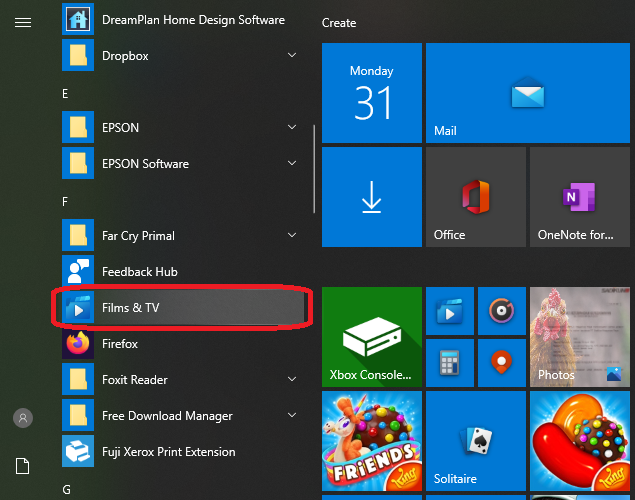Click the EPSON folder icon
This screenshot has height=500, width=635.
click(x=78, y=127)
